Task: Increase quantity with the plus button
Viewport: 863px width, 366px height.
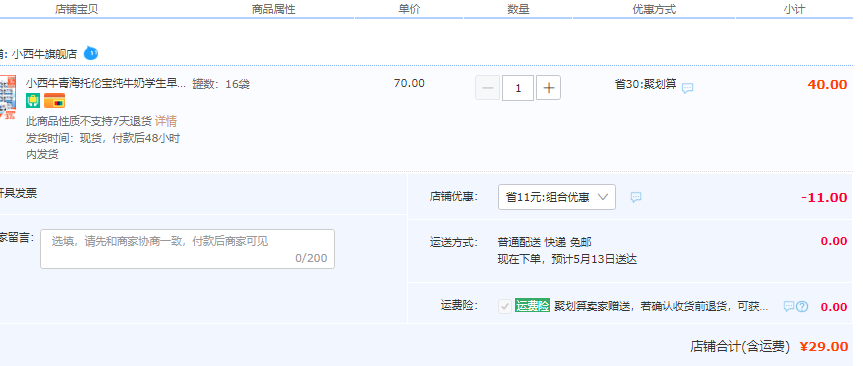Action: click(x=548, y=88)
